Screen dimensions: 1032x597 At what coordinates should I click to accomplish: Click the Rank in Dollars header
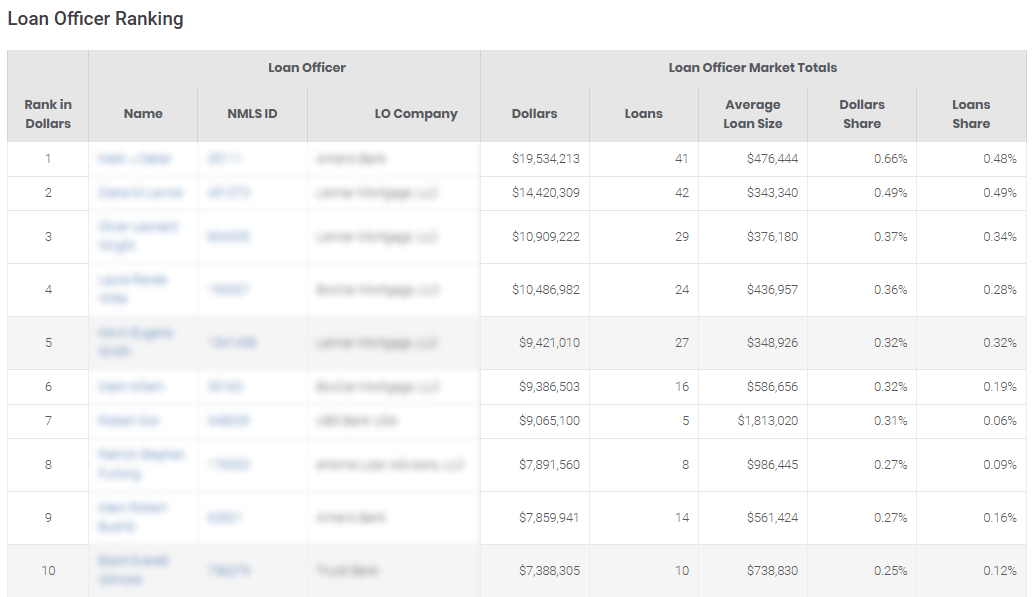tap(48, 114)
